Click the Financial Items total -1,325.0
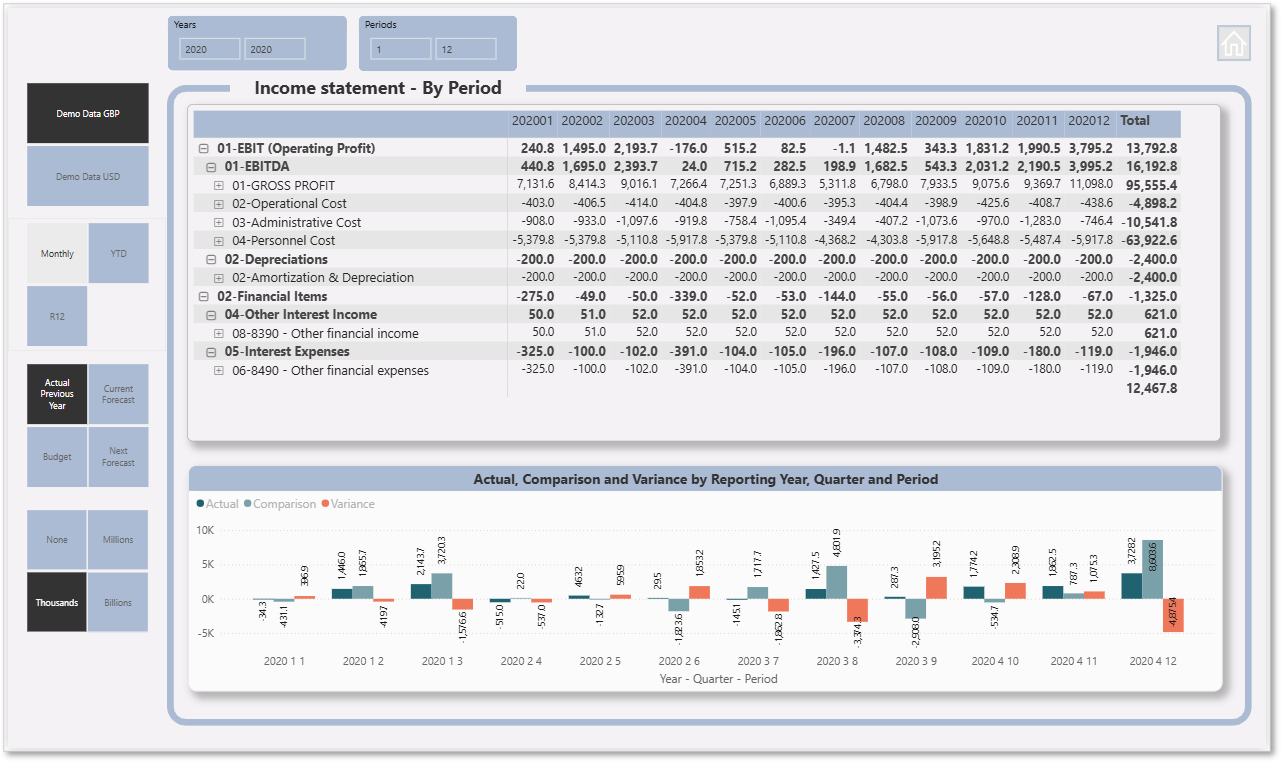Screen dimensions: 1281x762 (x=1153, y=296)
